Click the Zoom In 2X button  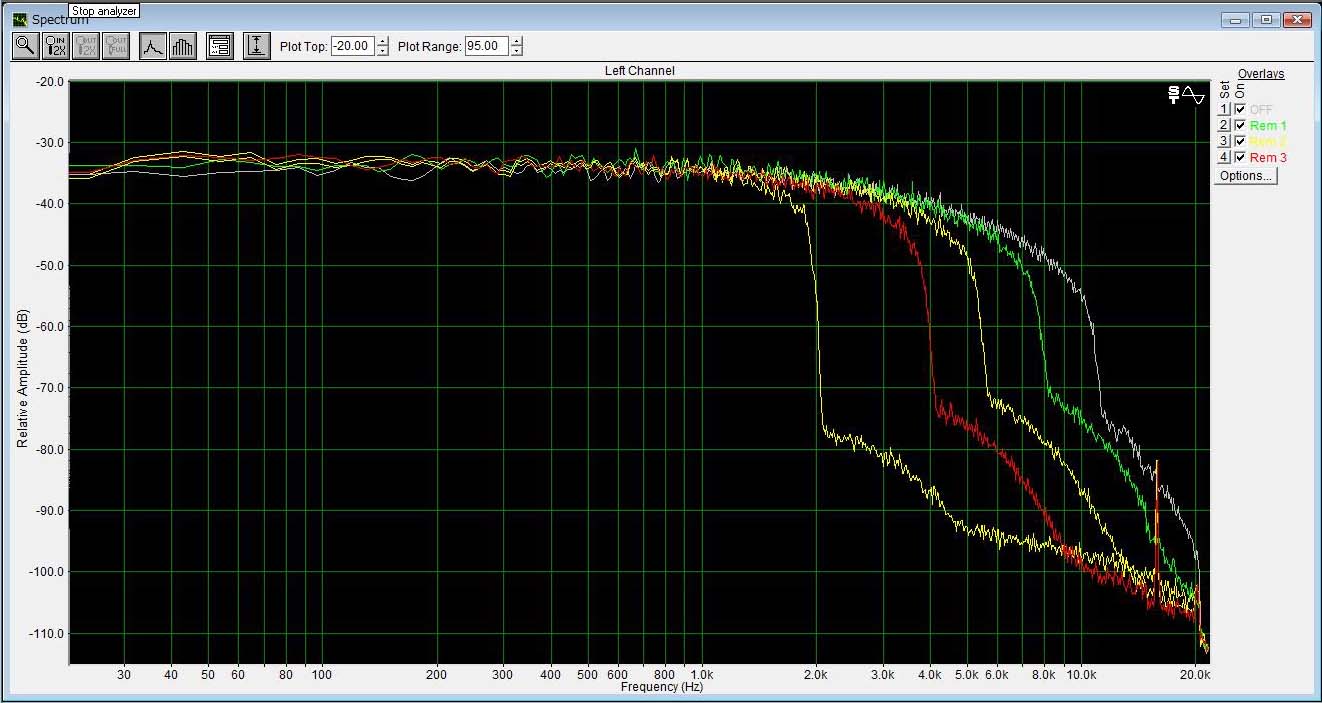[56, 45]
